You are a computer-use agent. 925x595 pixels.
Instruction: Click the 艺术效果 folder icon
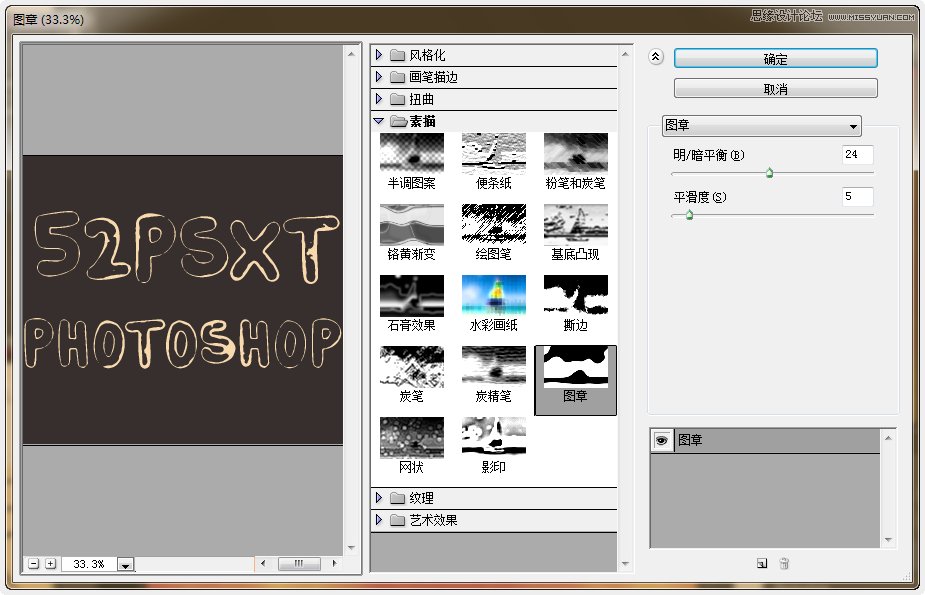tap(398, 520)
